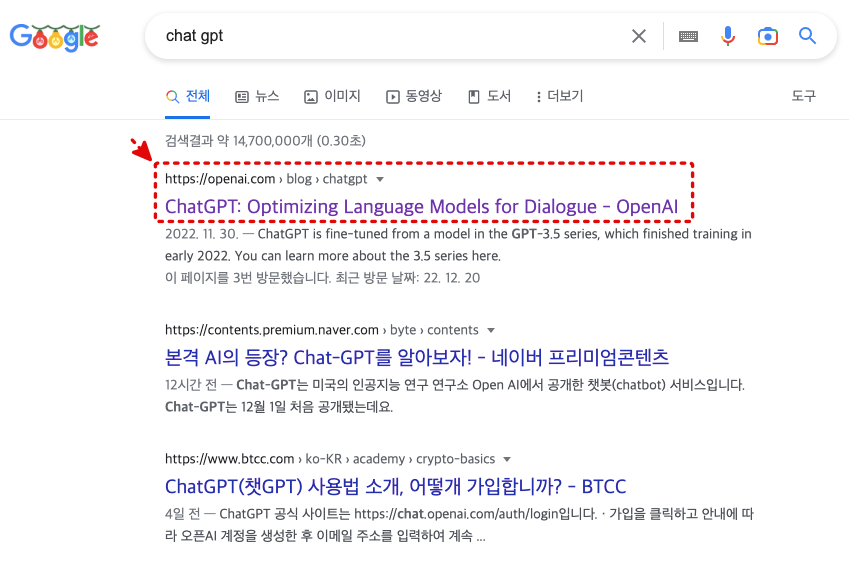Switch to the 도서 tab
Viewport: 849px width, 563px height.
[x=489, y=96]
